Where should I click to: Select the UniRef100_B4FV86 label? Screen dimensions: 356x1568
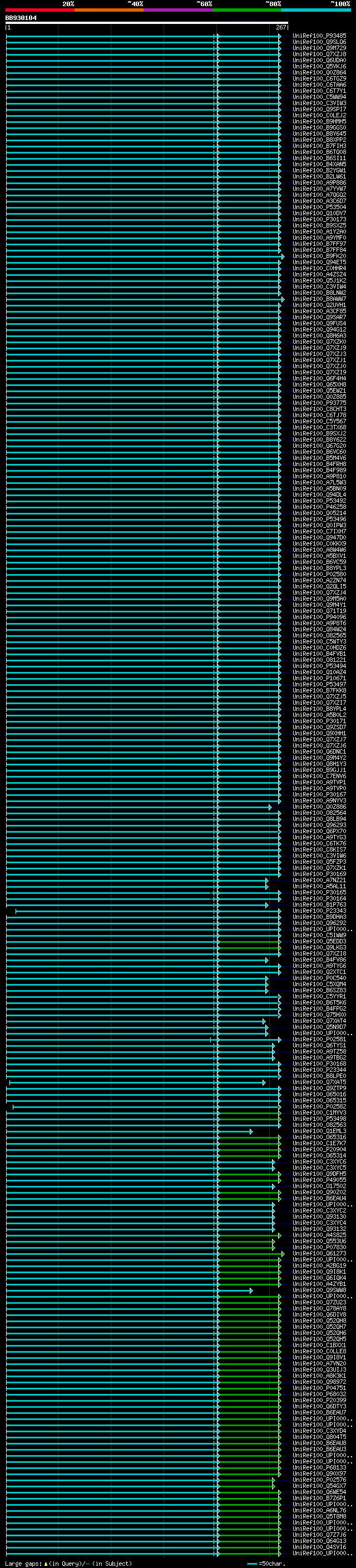coord(319,960)
